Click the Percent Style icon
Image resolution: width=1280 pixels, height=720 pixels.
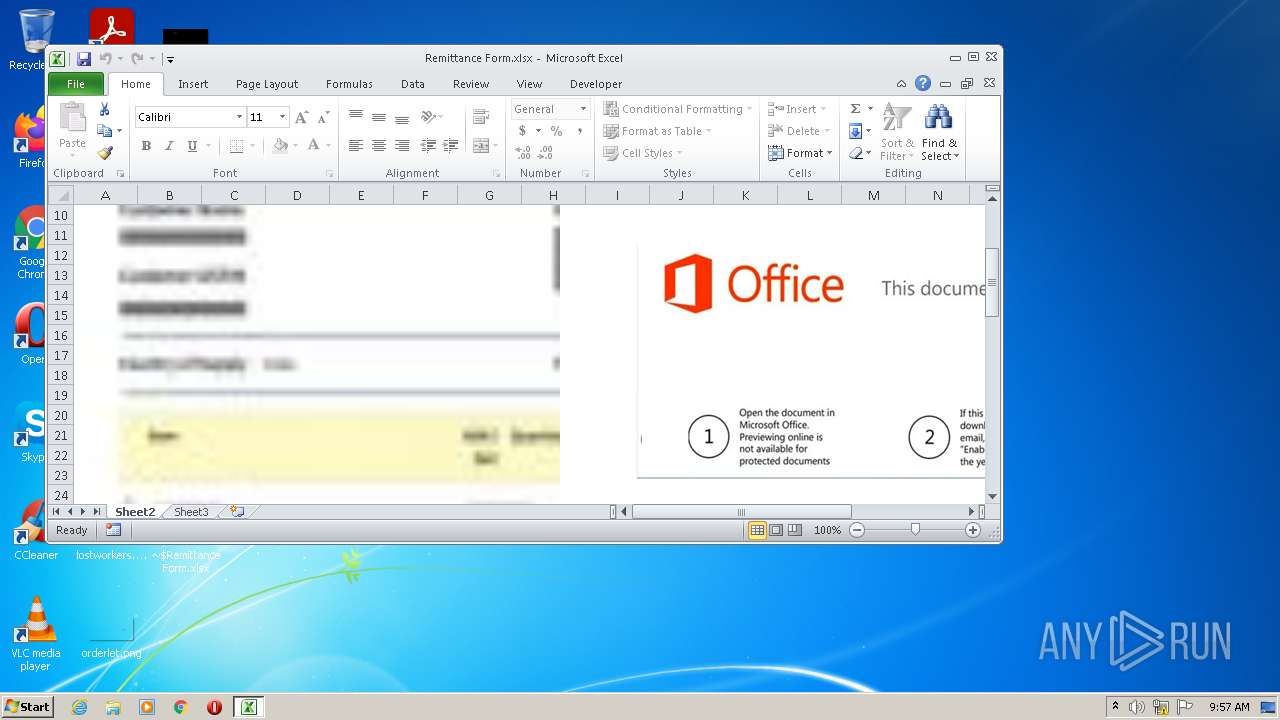(x=556, y=131)
